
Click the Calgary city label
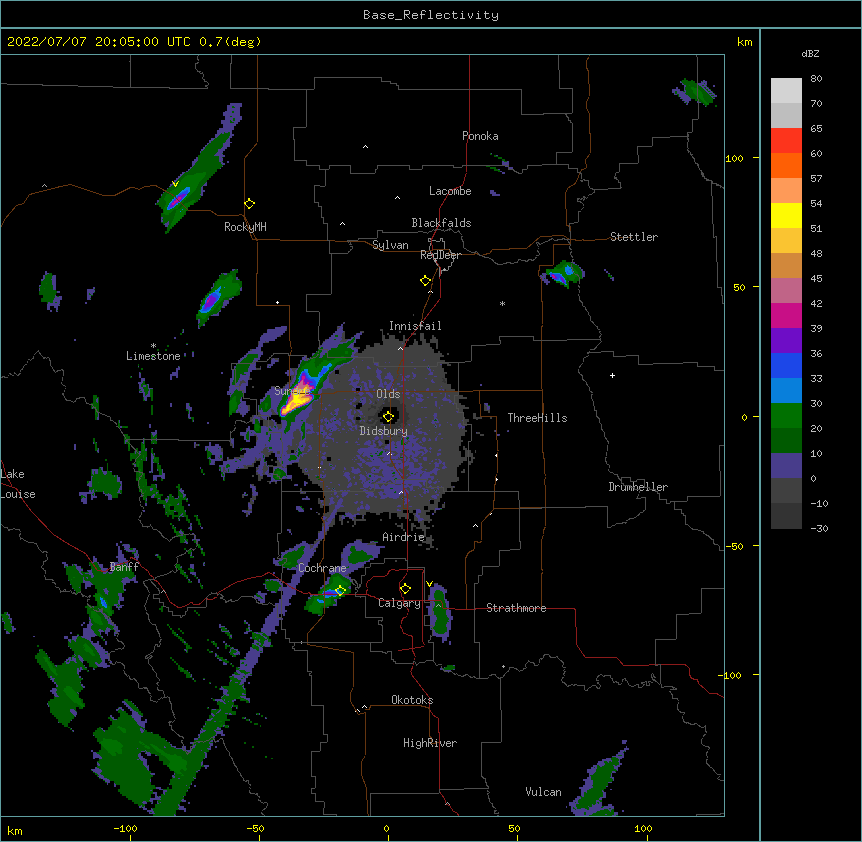point(399,603)
